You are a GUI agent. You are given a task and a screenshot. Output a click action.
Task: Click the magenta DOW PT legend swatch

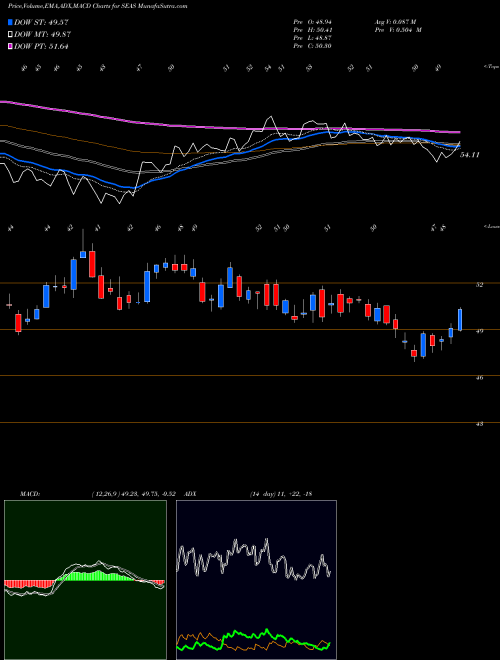pyautogui.click(x=10, y=47)
